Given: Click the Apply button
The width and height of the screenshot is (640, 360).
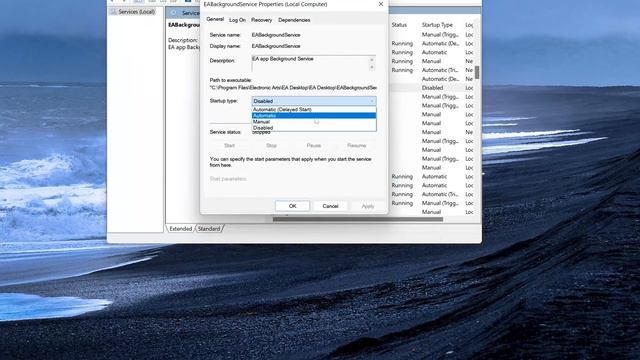Looking at the screenshot, I should point(368,206).
